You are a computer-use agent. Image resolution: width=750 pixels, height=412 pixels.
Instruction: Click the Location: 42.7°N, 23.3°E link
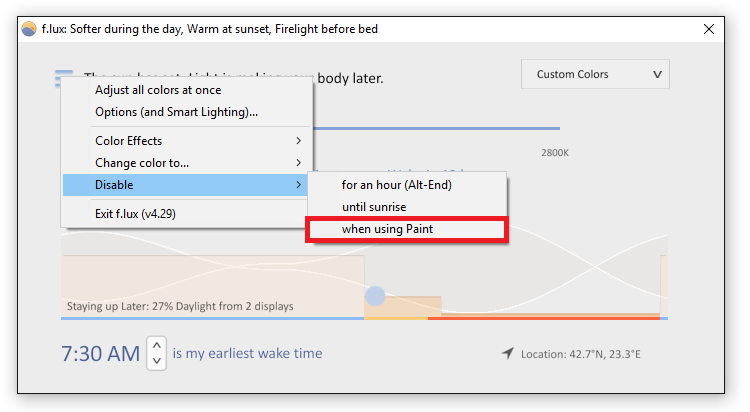point(581,354)
